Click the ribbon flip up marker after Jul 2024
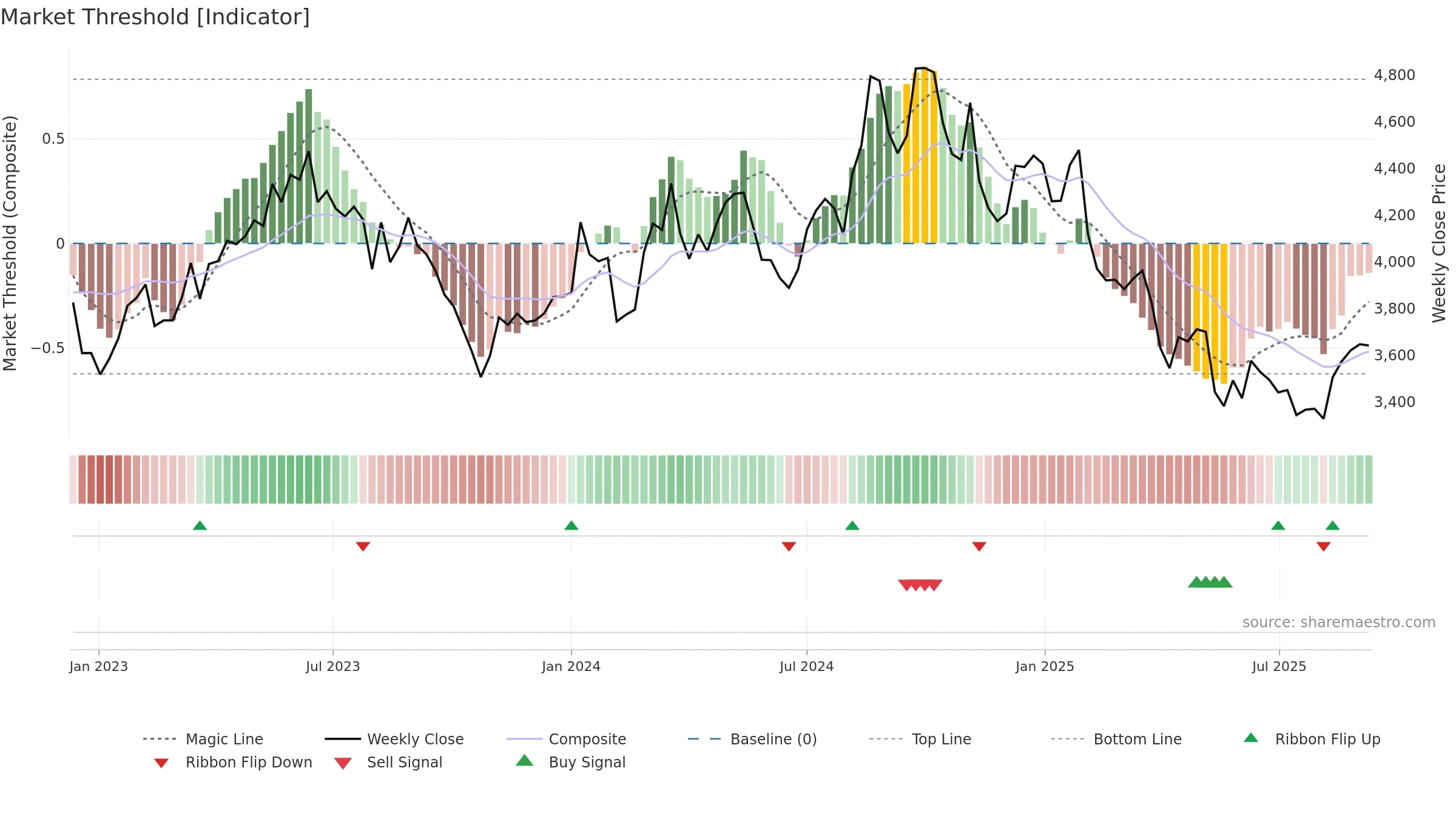Image resolution: width=1456 pixels, height=819 pixels. (852, 525)
